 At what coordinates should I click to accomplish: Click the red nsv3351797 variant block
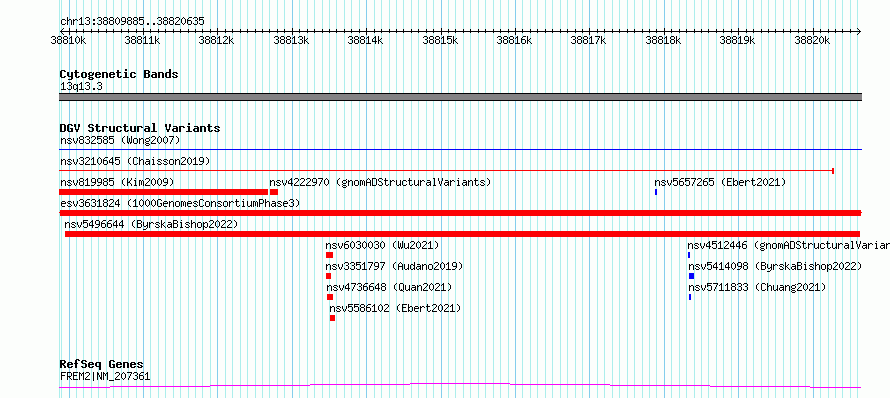[328, 276]
